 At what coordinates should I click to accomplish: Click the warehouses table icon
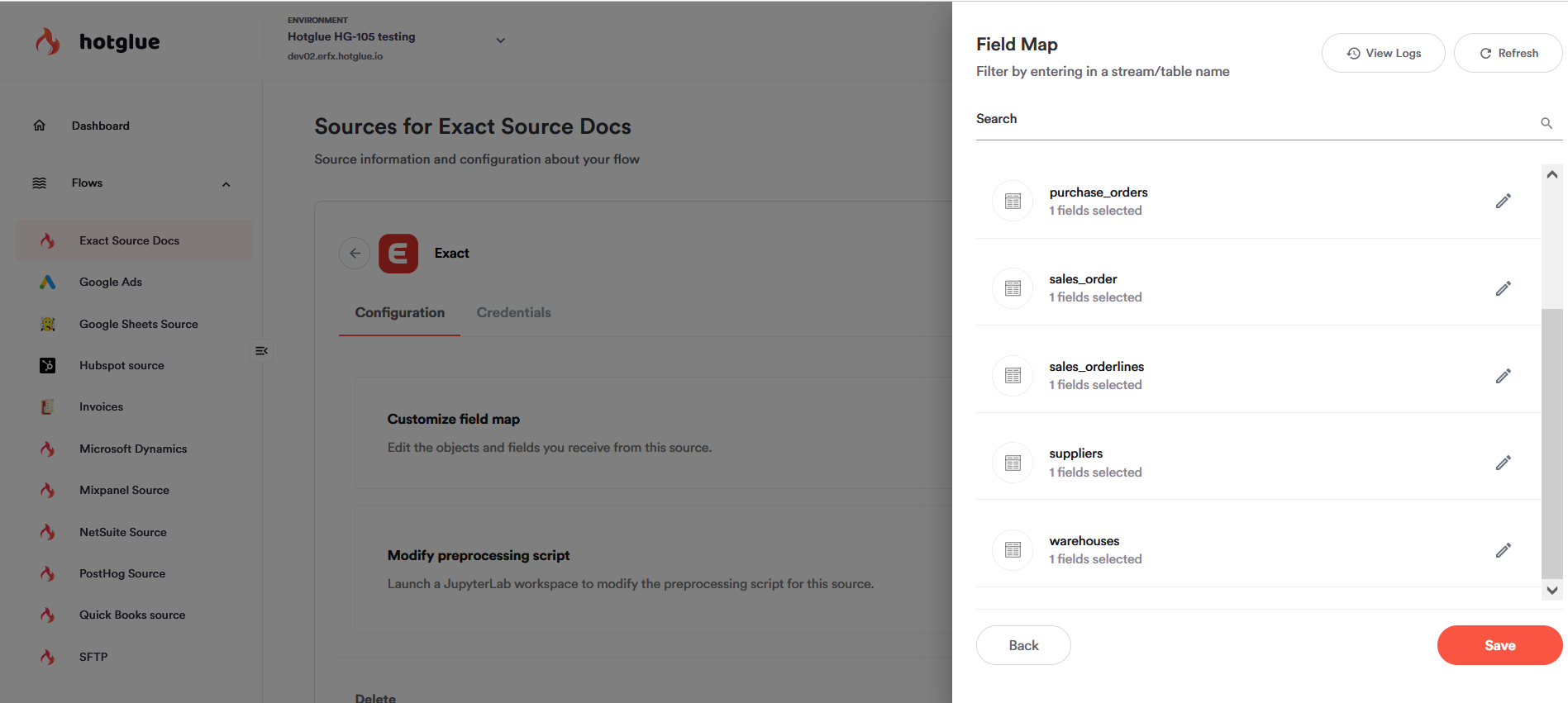1013,550
